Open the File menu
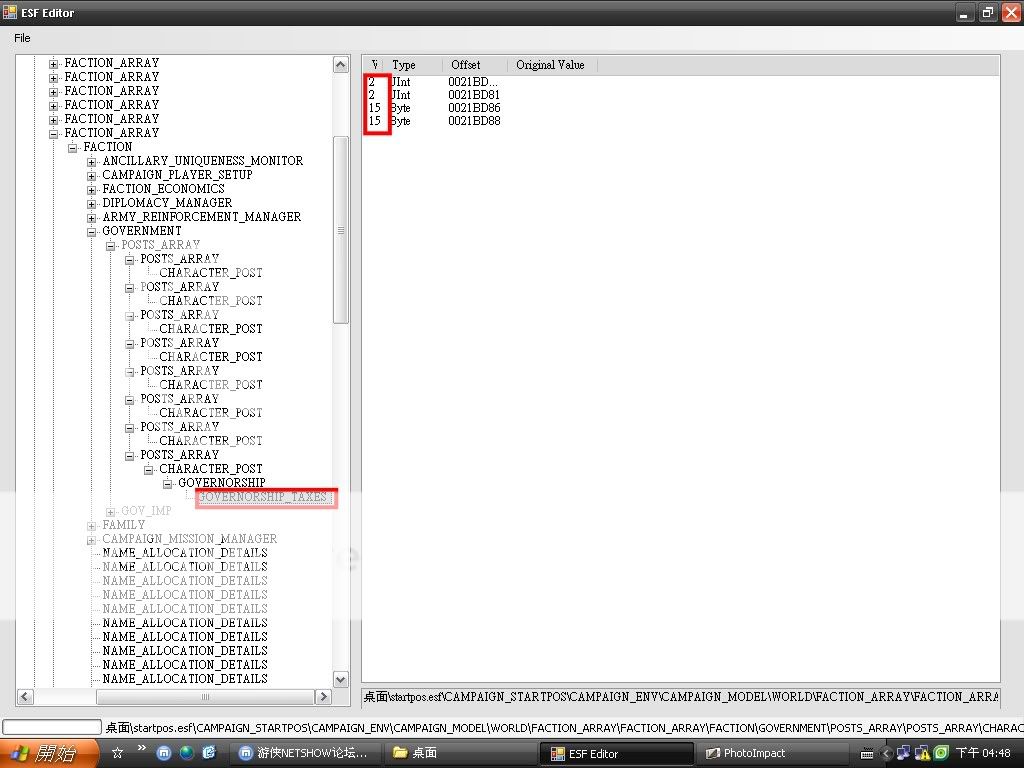 22,38
